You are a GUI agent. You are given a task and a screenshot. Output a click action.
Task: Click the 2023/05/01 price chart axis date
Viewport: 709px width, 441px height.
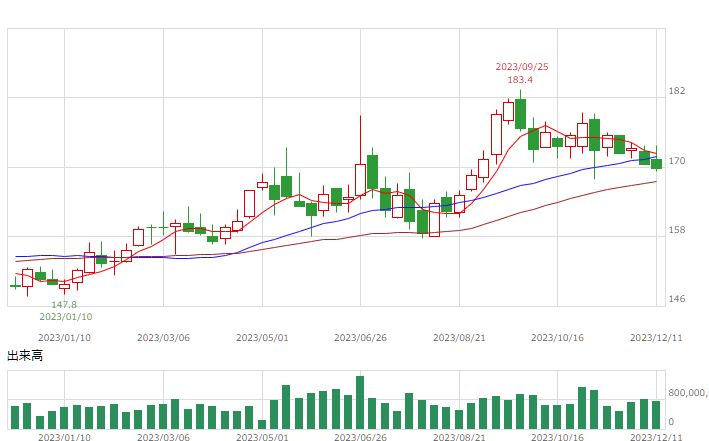point(262,338)
